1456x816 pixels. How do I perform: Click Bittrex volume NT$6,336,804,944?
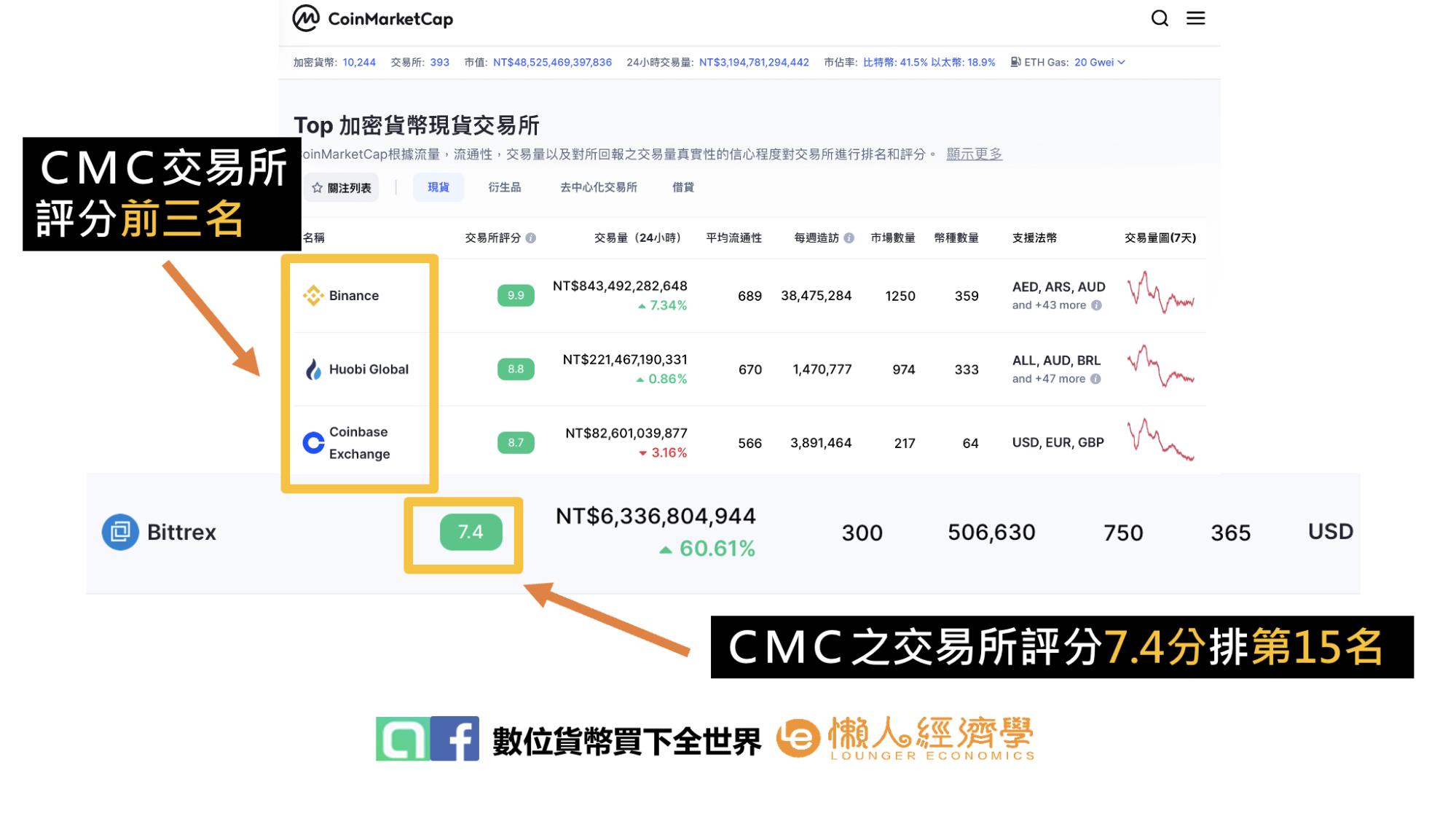656,516
